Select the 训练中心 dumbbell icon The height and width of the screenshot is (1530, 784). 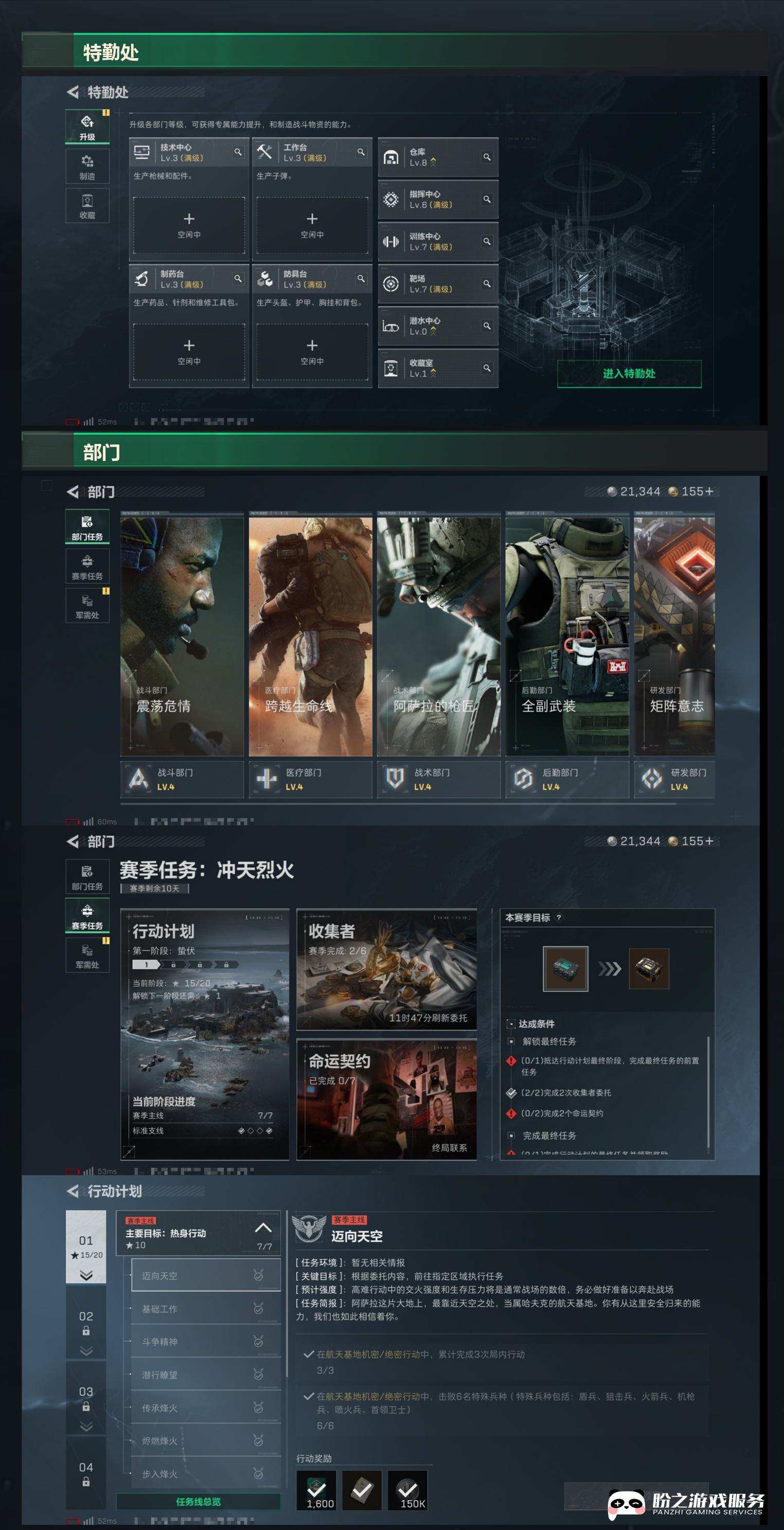click(x=391, y=242)
